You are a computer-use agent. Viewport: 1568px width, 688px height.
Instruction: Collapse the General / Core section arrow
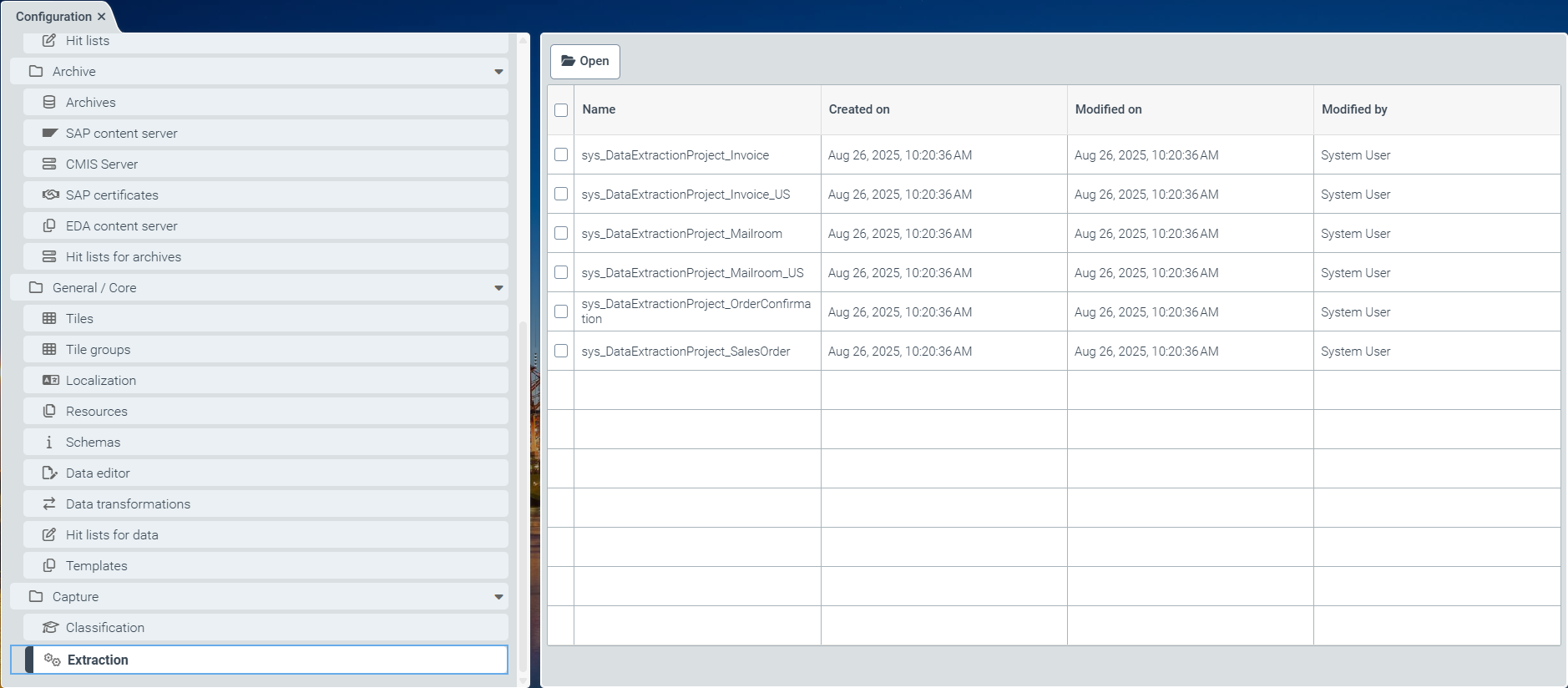(498, 288)
